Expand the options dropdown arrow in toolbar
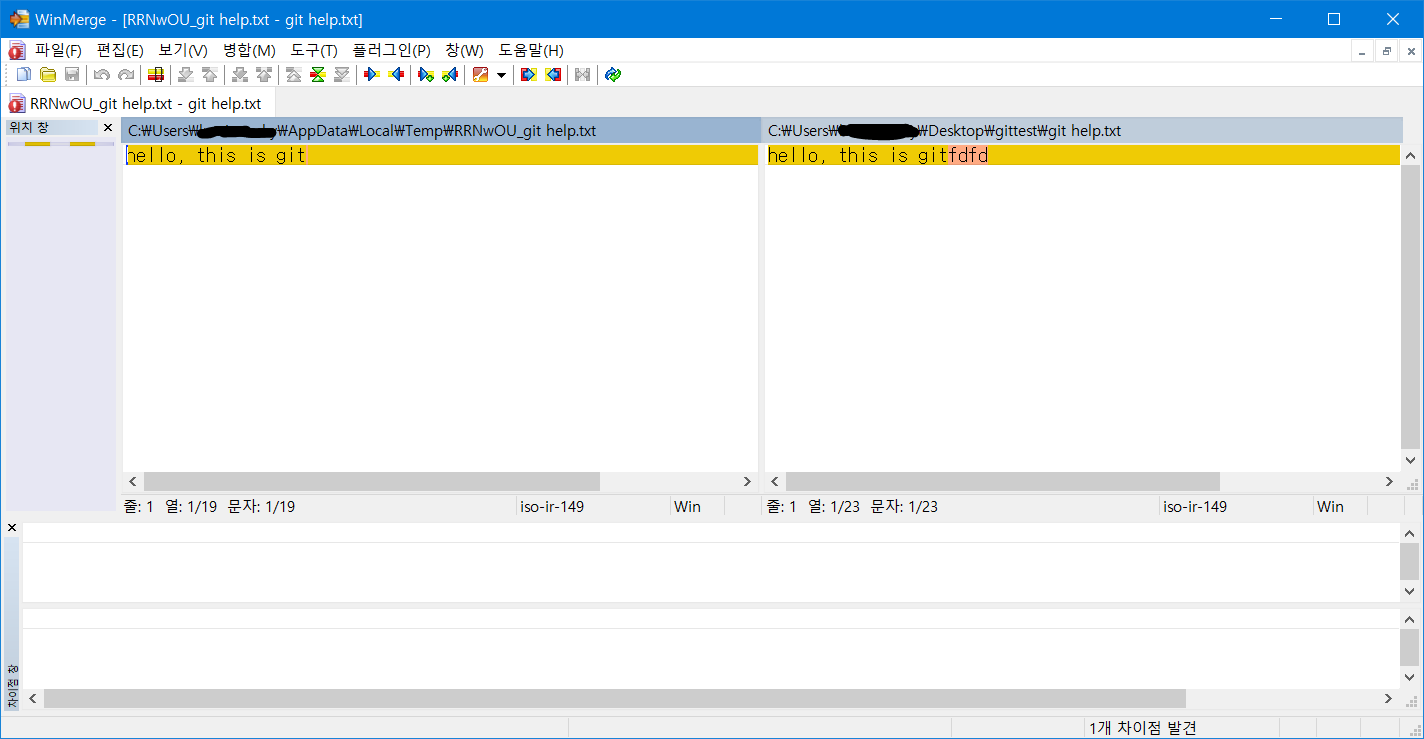This screenshot has width=1424, height=739. point(502,75)
